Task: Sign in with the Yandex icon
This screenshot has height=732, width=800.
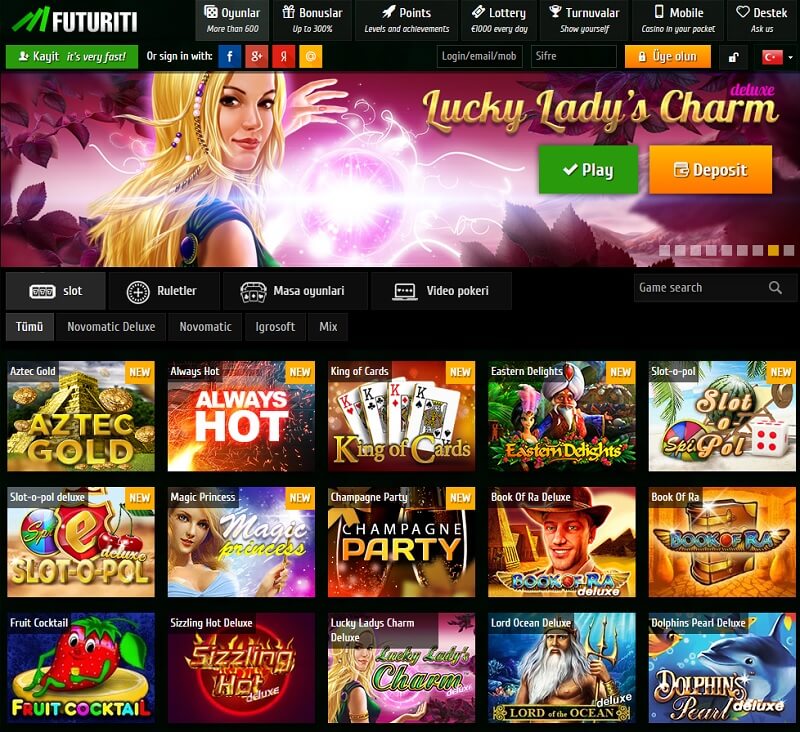Action: tap(283, 56)
